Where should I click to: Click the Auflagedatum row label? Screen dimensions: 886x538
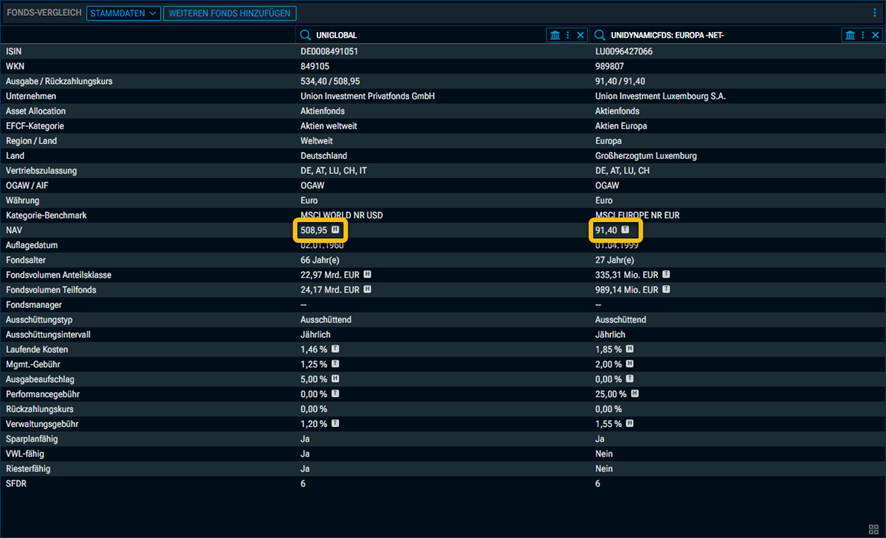tap(32, 245)
